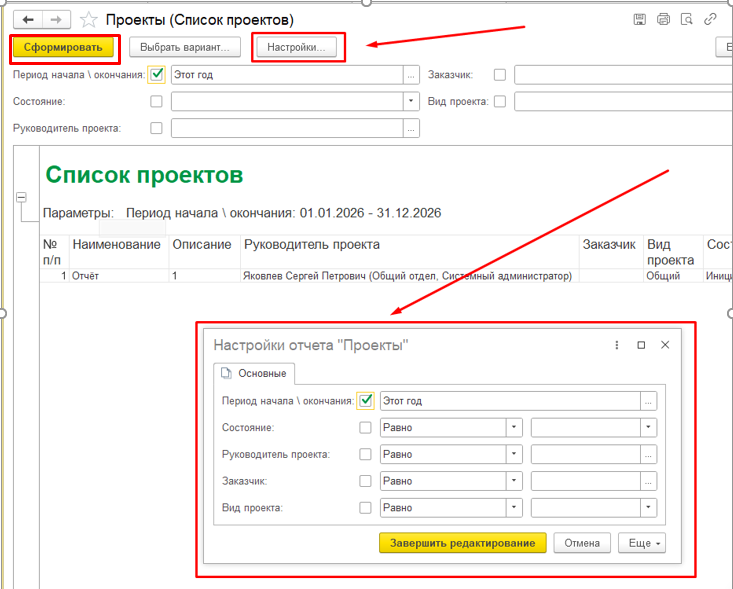Select the Общий project type cell
Screen dimensions: 733x589
coord(673,276)
